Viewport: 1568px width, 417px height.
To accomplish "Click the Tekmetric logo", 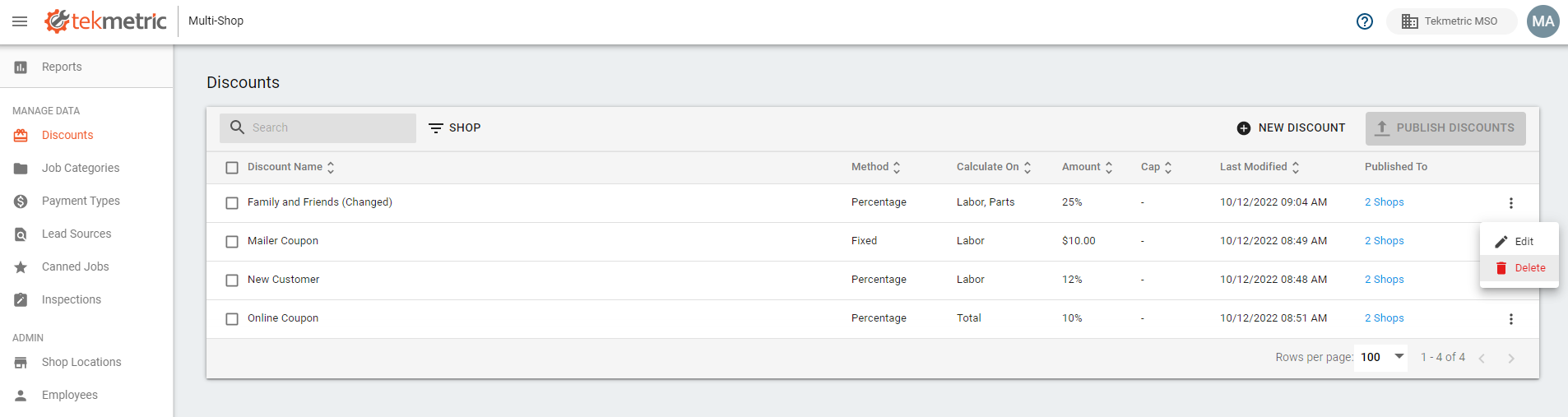I will tap(105, 21).
